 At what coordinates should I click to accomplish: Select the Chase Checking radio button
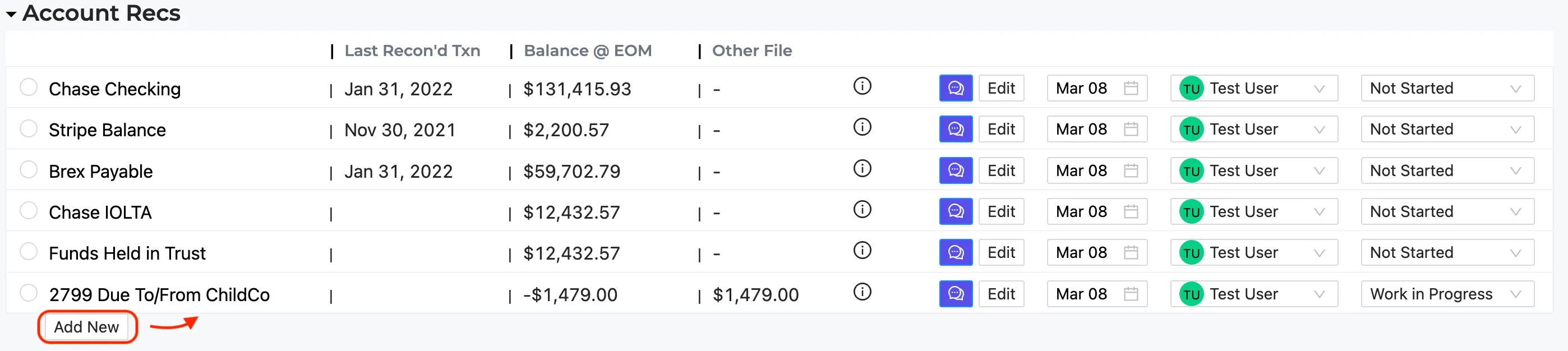29,87
